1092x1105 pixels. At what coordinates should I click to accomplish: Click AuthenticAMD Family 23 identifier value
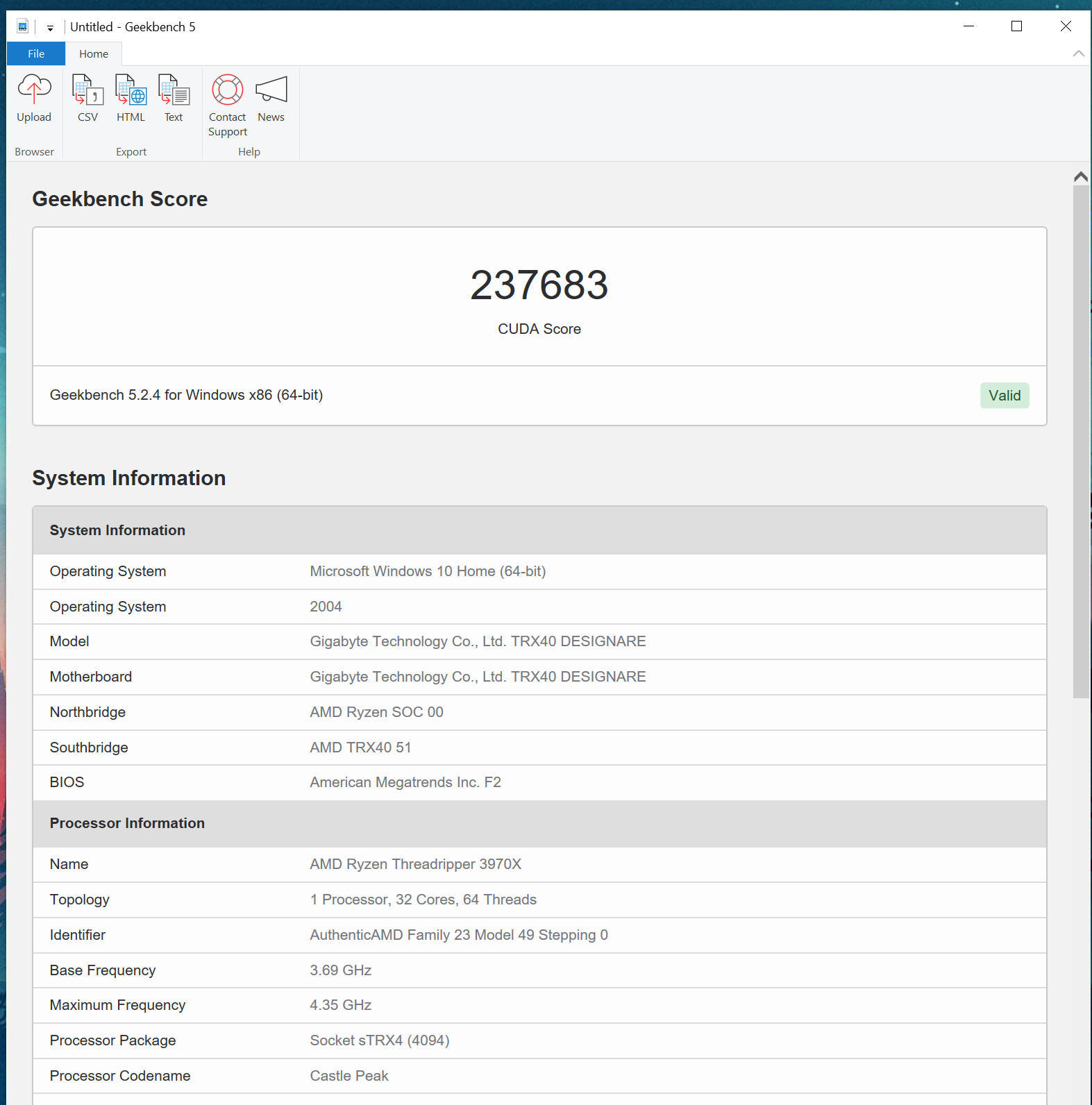point(459,935)
